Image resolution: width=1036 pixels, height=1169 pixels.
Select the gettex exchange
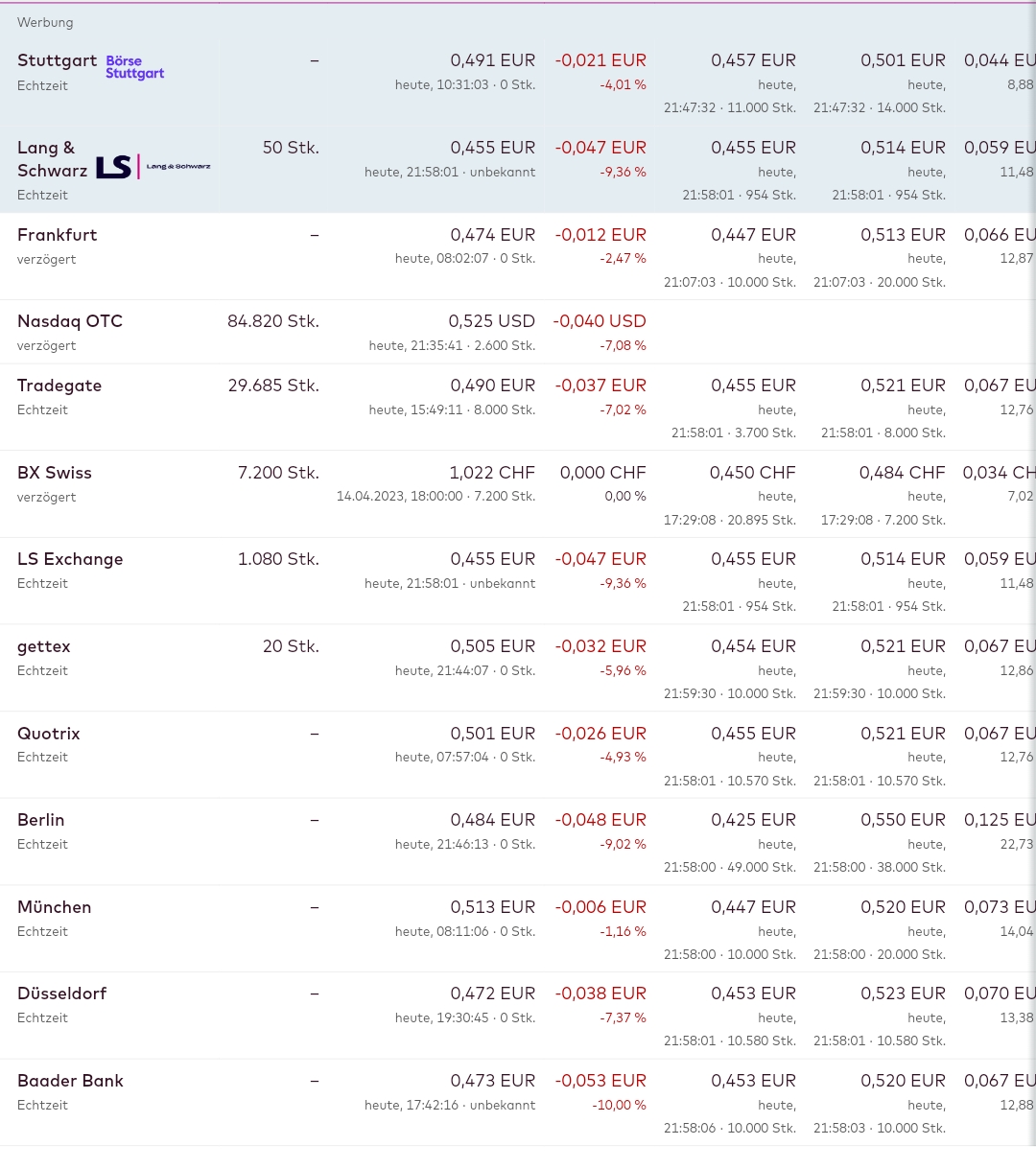[44, 646]
